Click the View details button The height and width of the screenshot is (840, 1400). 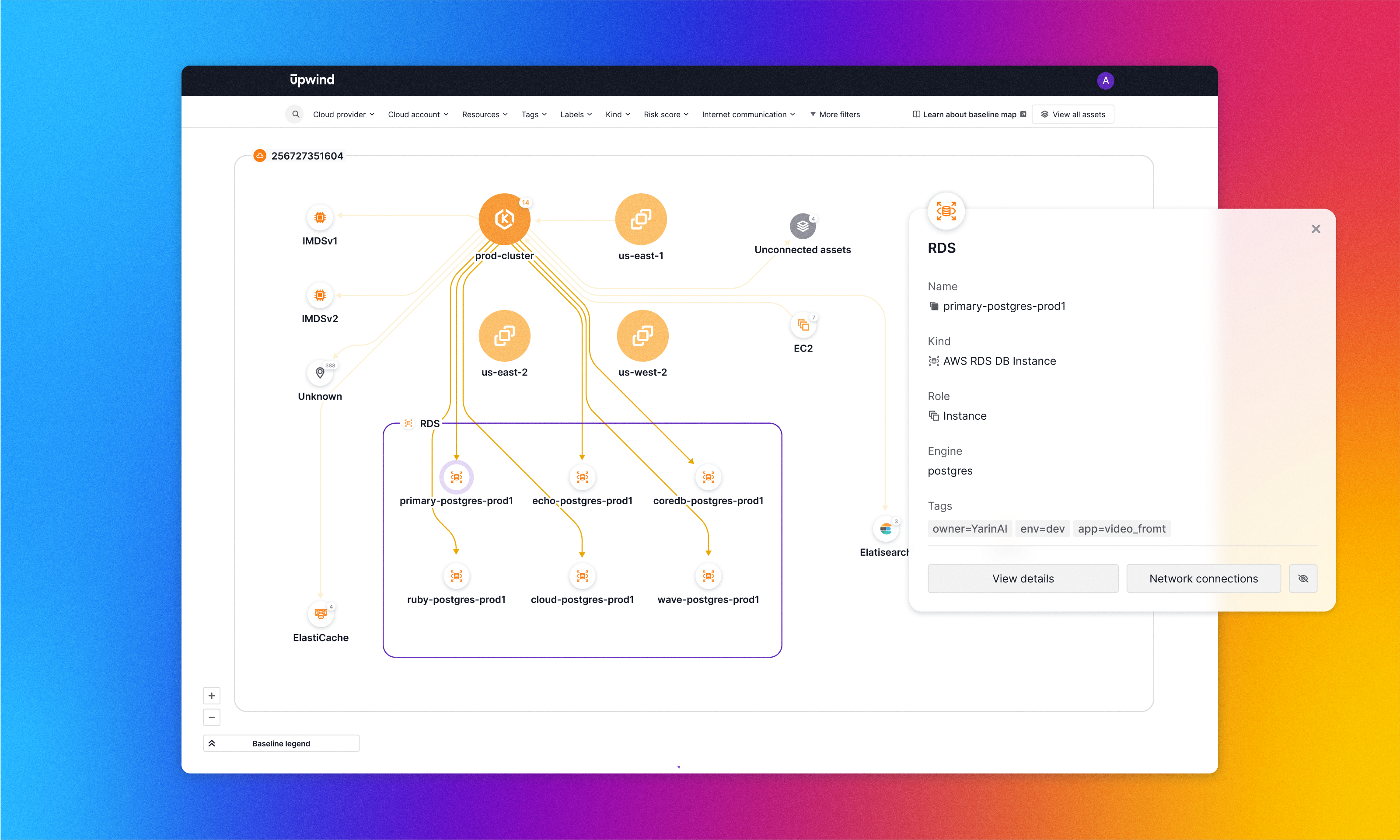click(x=1023, y=579)
